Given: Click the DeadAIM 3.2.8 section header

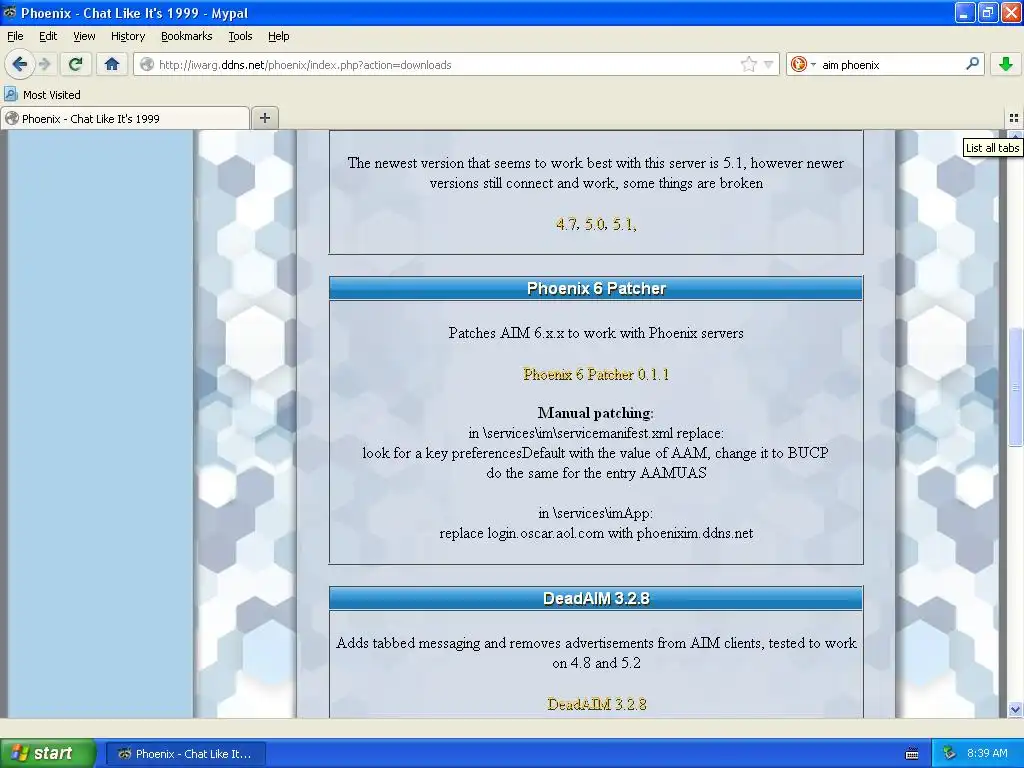Looking at the screenshot, I should coord(596,598).
